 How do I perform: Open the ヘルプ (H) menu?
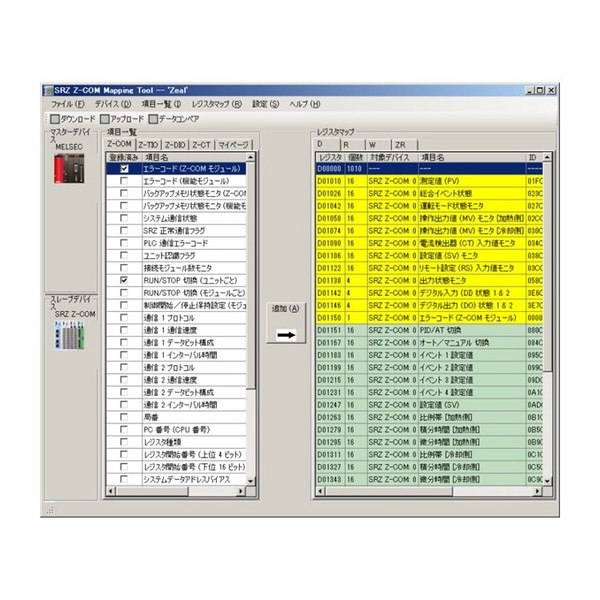click(x=305, y=104)
